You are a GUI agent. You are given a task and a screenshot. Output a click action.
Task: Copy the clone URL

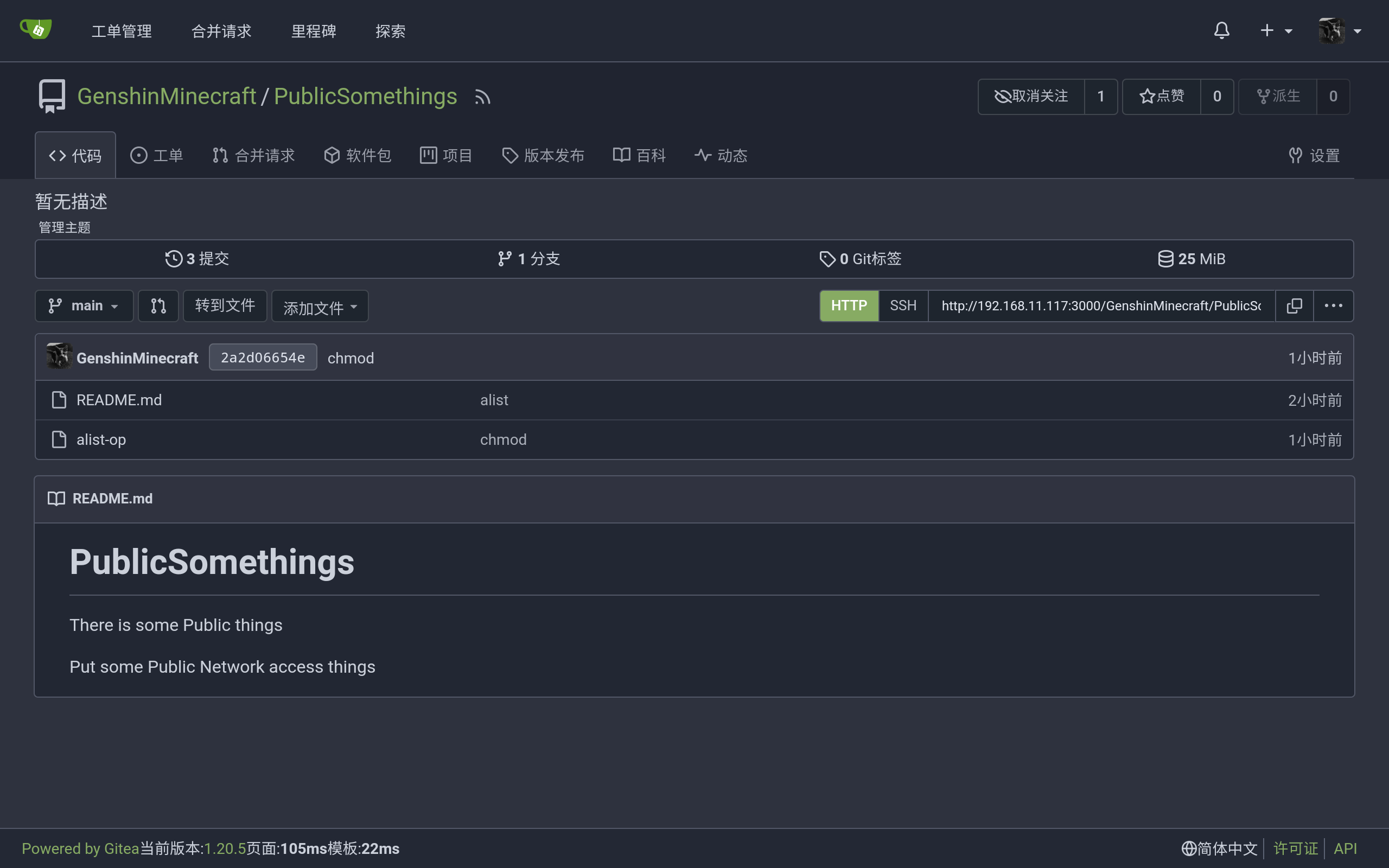1294,305
